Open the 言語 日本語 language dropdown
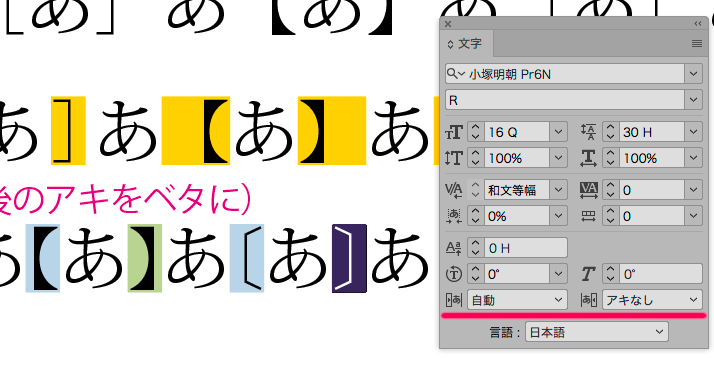The width and height of the screenshot is (714, 367). click(597, 332)
